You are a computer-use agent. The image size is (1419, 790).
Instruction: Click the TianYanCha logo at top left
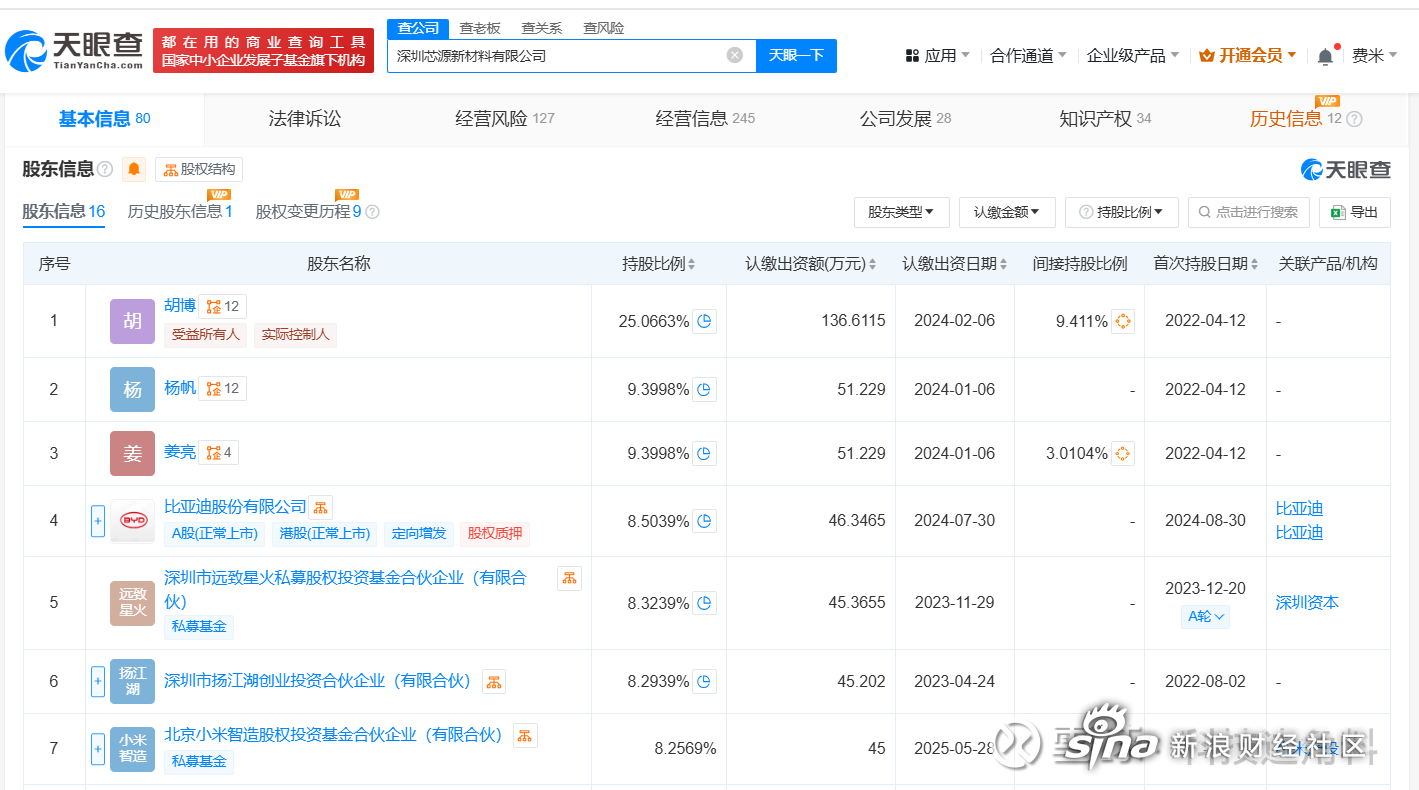click(x=74, y=50)
